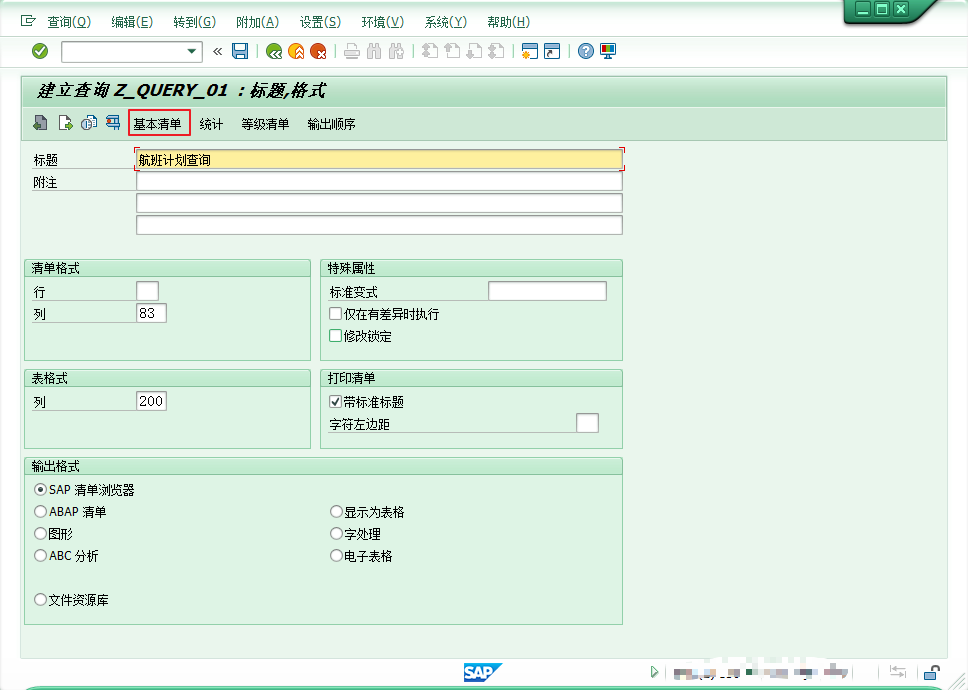Select the 字处理 radio button
Image resolution: width=968 pixels, height=690 pixels.
point(336,533)
